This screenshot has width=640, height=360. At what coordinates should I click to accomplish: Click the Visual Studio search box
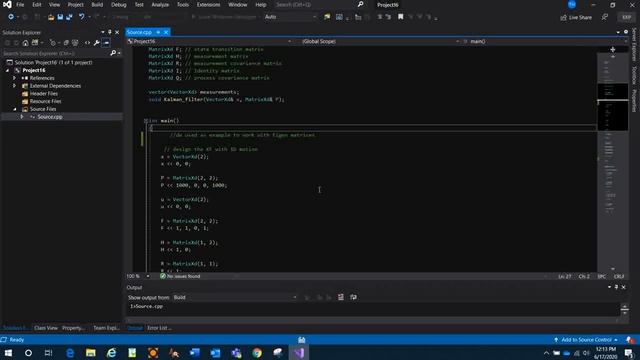tap(319, 5)
